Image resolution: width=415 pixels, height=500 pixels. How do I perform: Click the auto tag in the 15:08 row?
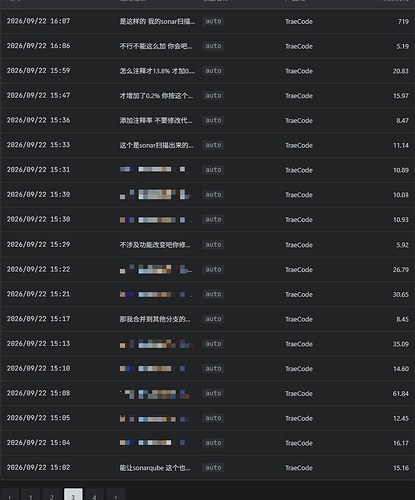[213, 393]
